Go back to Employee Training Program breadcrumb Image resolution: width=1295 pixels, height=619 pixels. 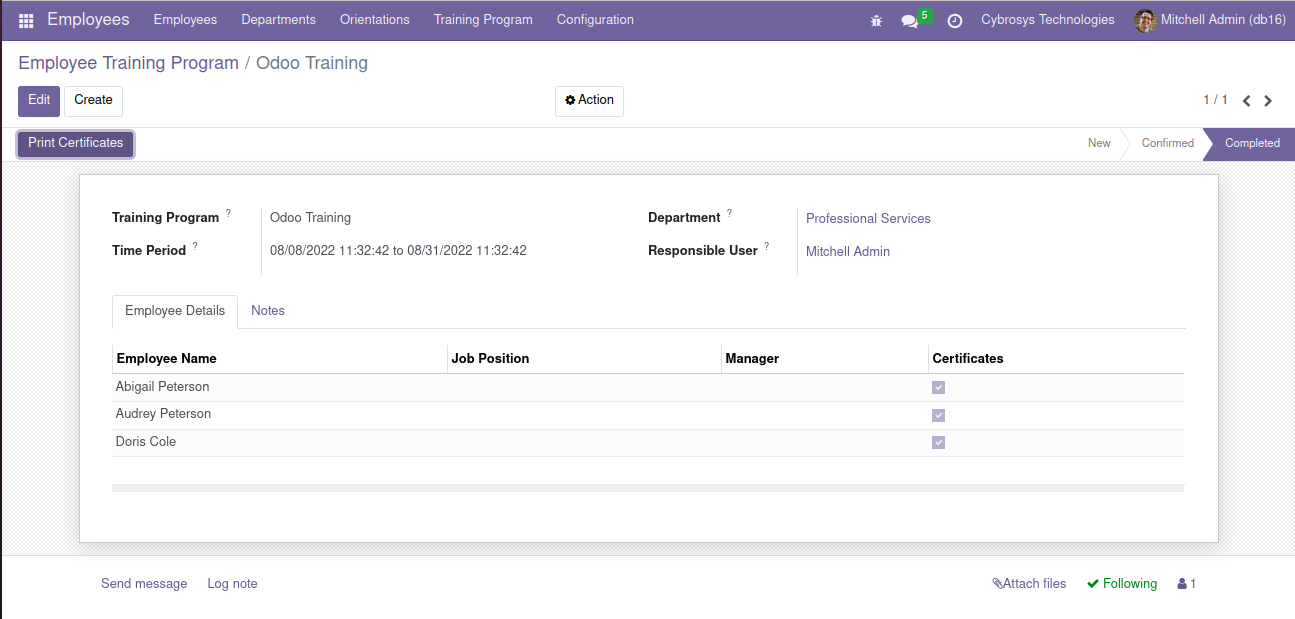click(x=128, y=64)
